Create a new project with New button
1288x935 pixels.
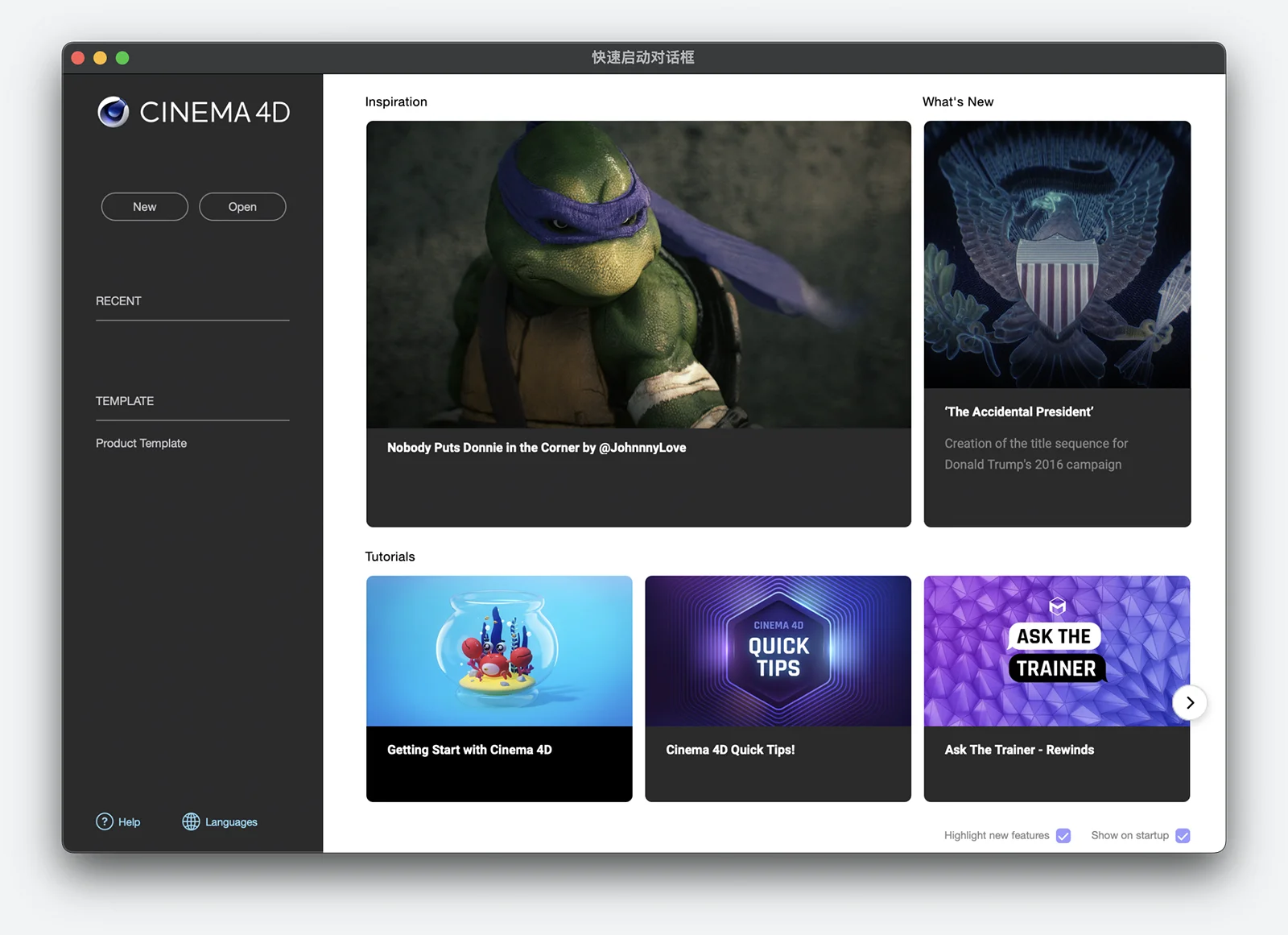pyautogui.click(x=145, y=207)
